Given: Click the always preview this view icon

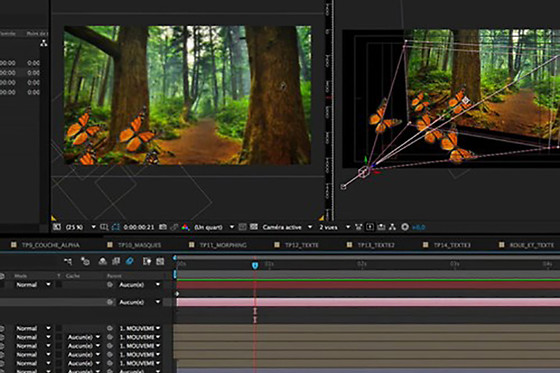Looking at the screenshot, I should [57, 227].
